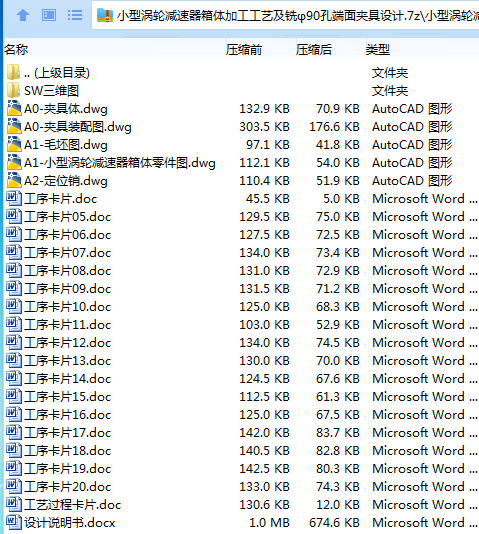
Task: Click the 45.5 KB size value
Action: [268, 199]
